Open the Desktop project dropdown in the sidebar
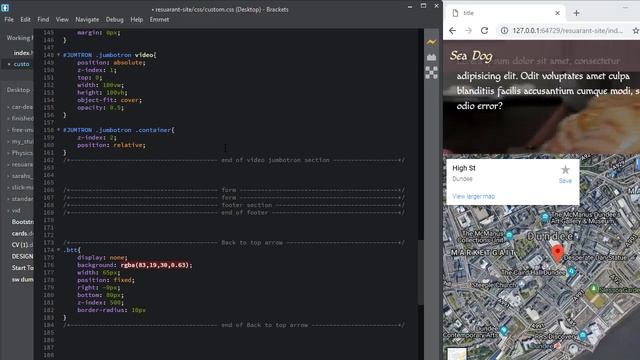 pyautogui.click(x=18, y=90)
